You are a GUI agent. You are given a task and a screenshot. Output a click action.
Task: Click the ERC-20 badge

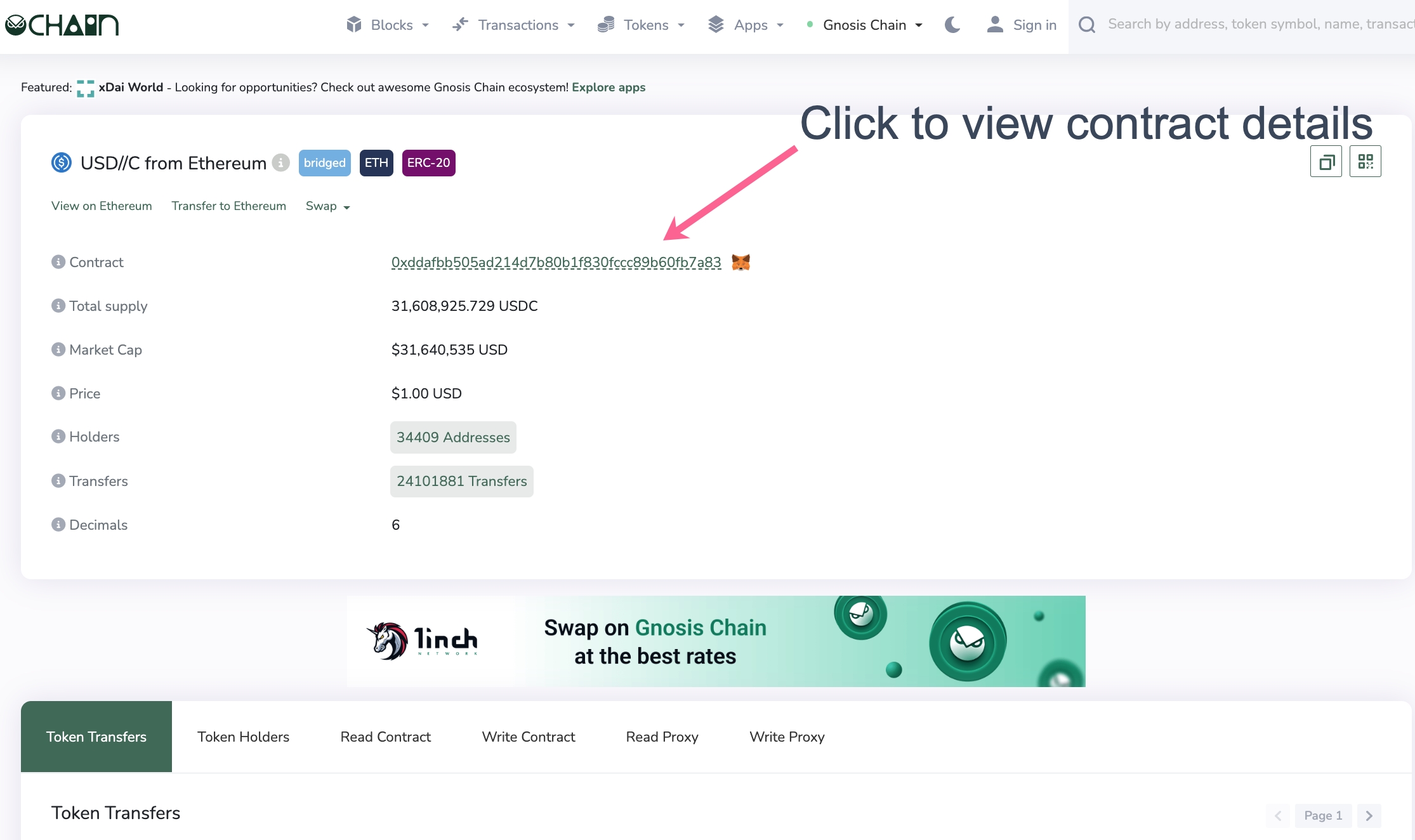429,163
